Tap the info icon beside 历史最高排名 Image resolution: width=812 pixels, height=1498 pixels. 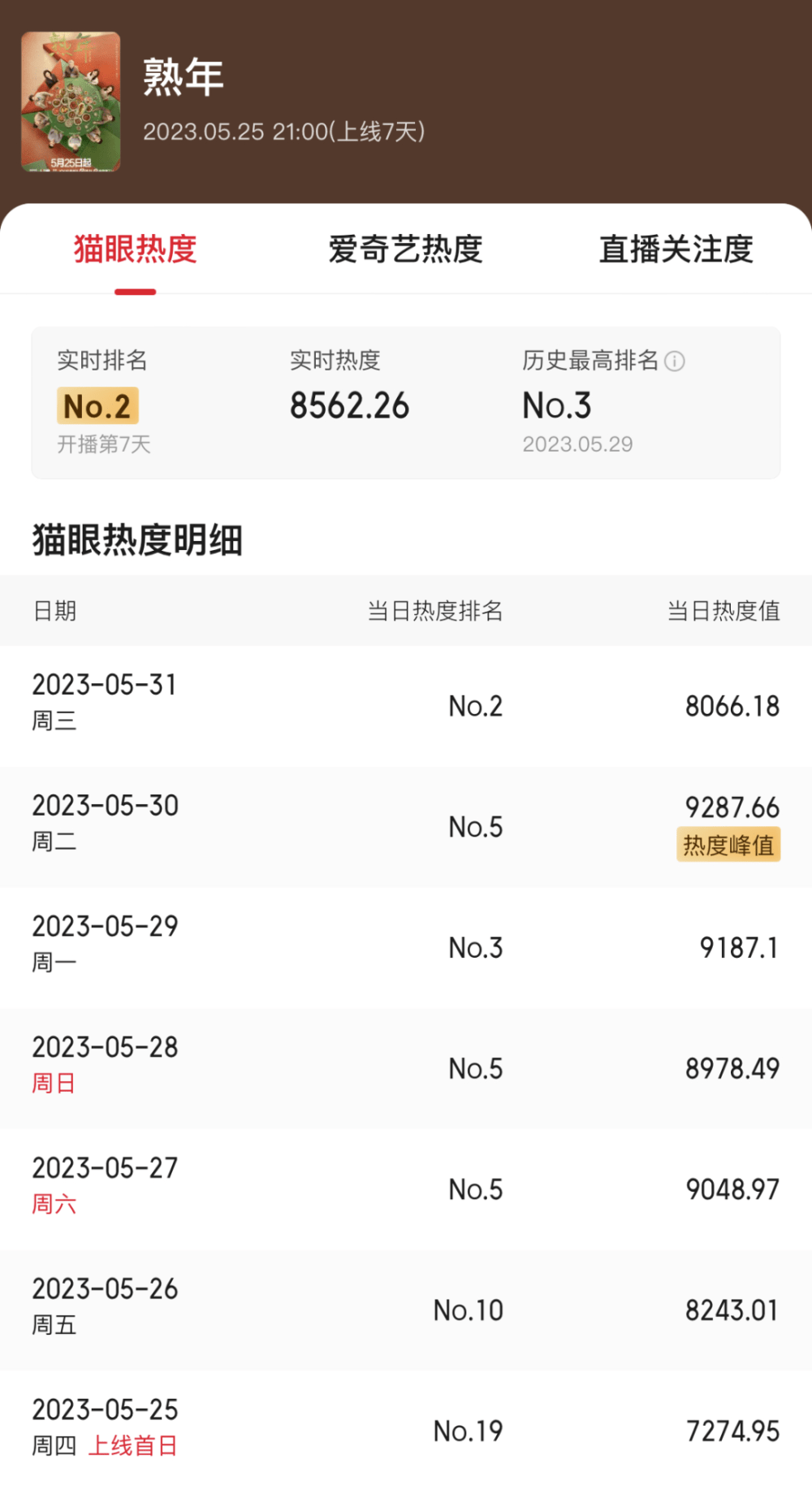675,362
